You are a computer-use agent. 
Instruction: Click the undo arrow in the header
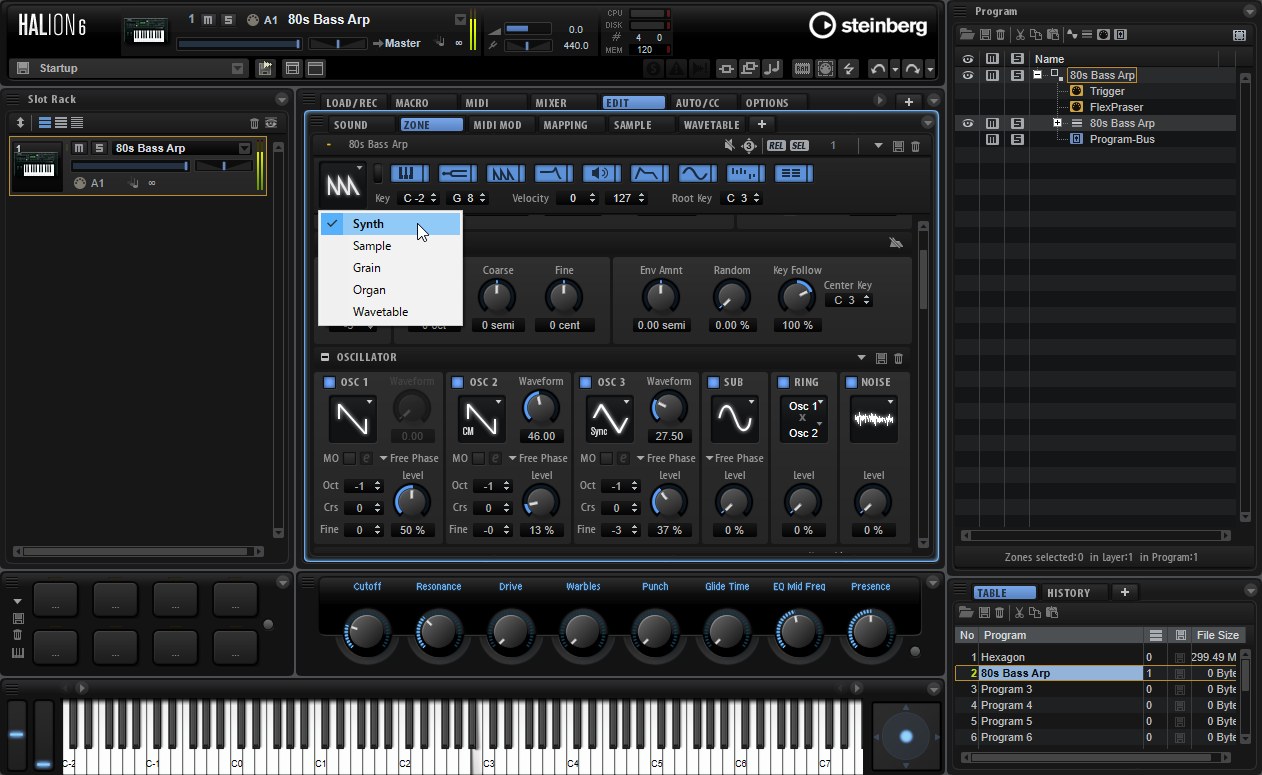(x=878, y=68)
